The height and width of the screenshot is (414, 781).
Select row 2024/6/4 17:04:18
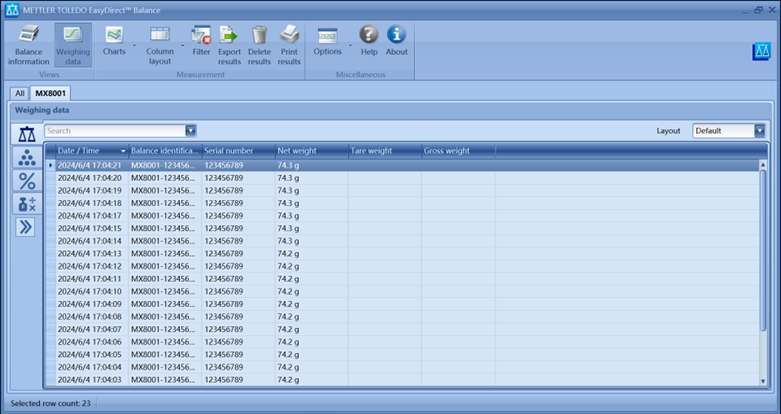[x=402, y=203]
